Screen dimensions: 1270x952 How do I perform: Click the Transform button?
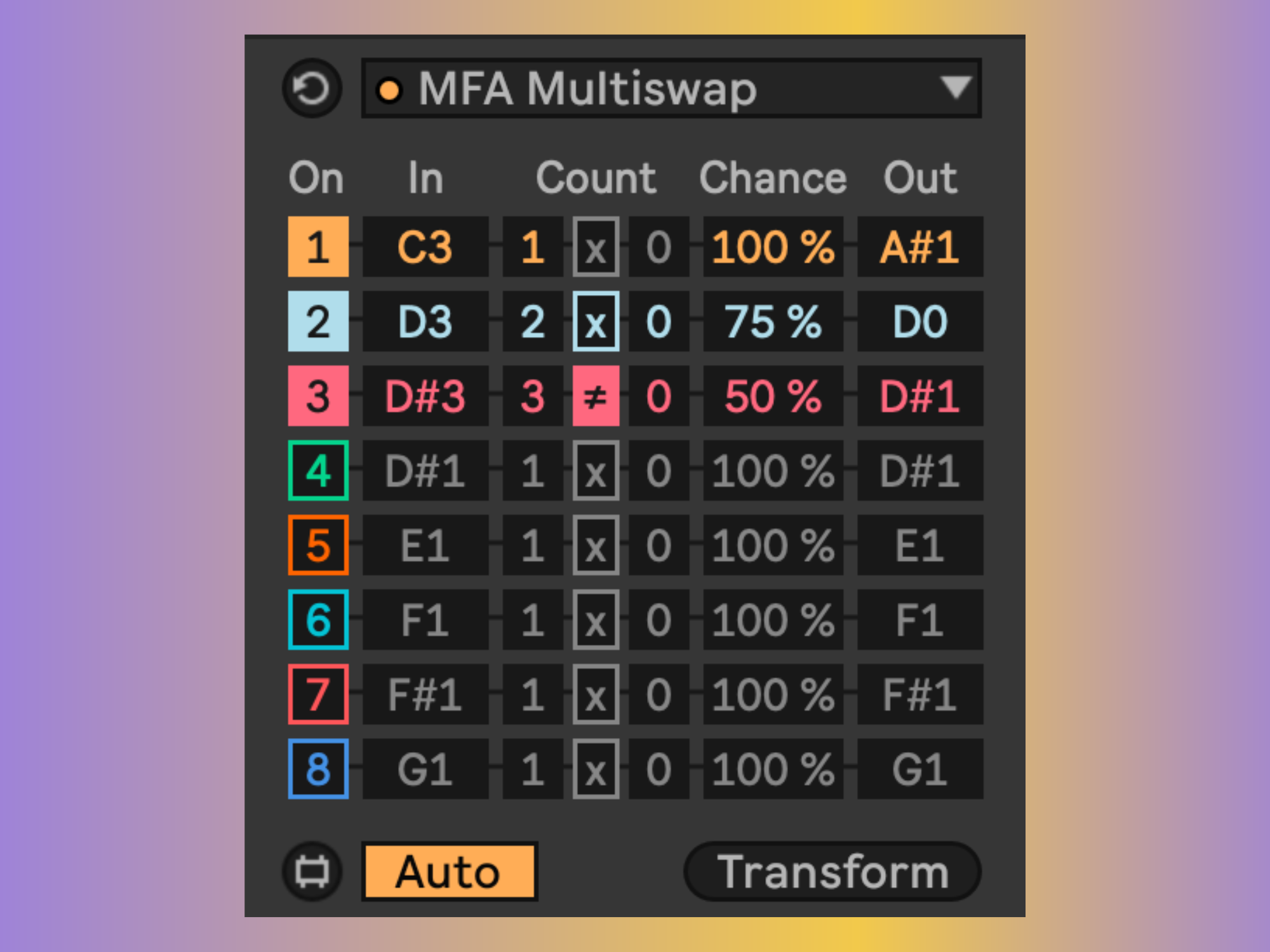coord(832,871)
